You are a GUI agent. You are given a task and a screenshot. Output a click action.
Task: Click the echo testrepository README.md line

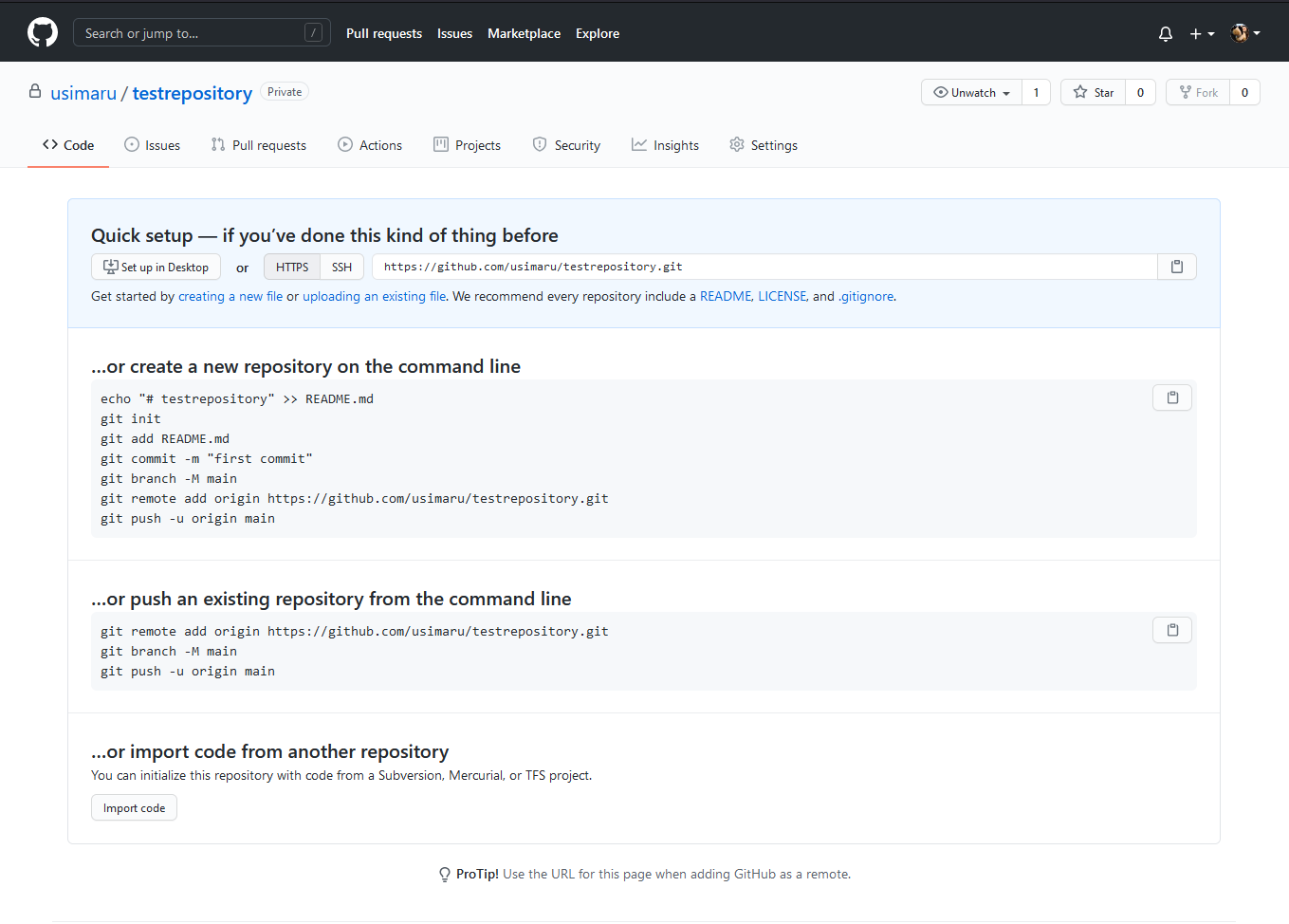click(237, 398)
